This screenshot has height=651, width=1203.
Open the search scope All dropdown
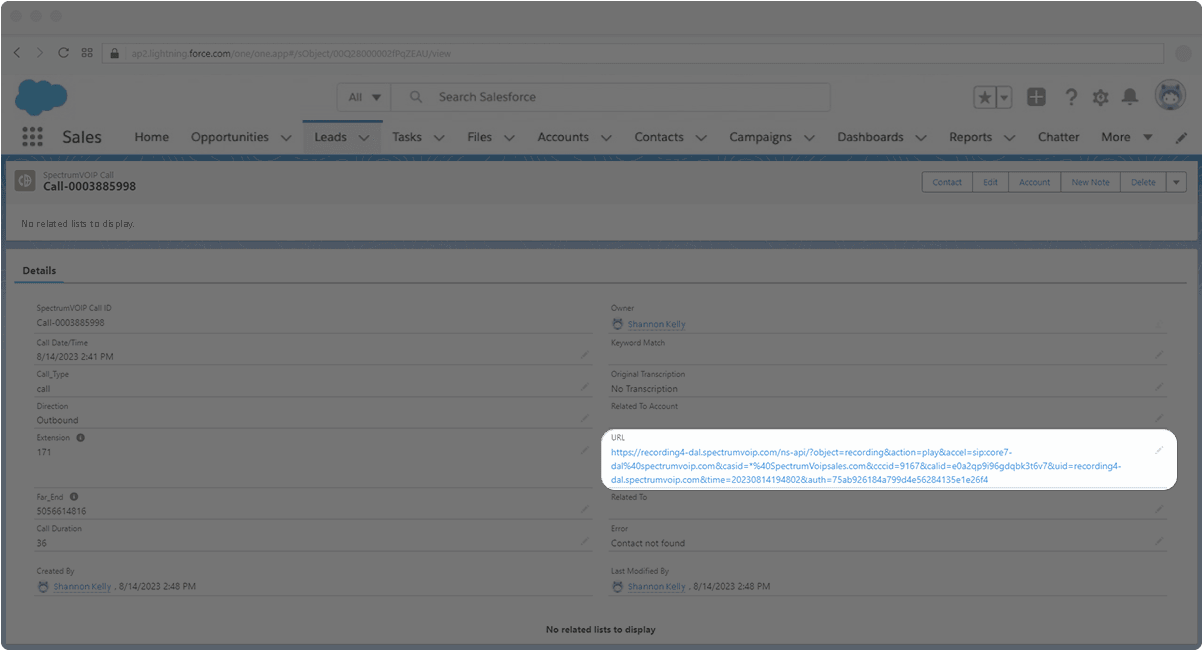point(363,97)
